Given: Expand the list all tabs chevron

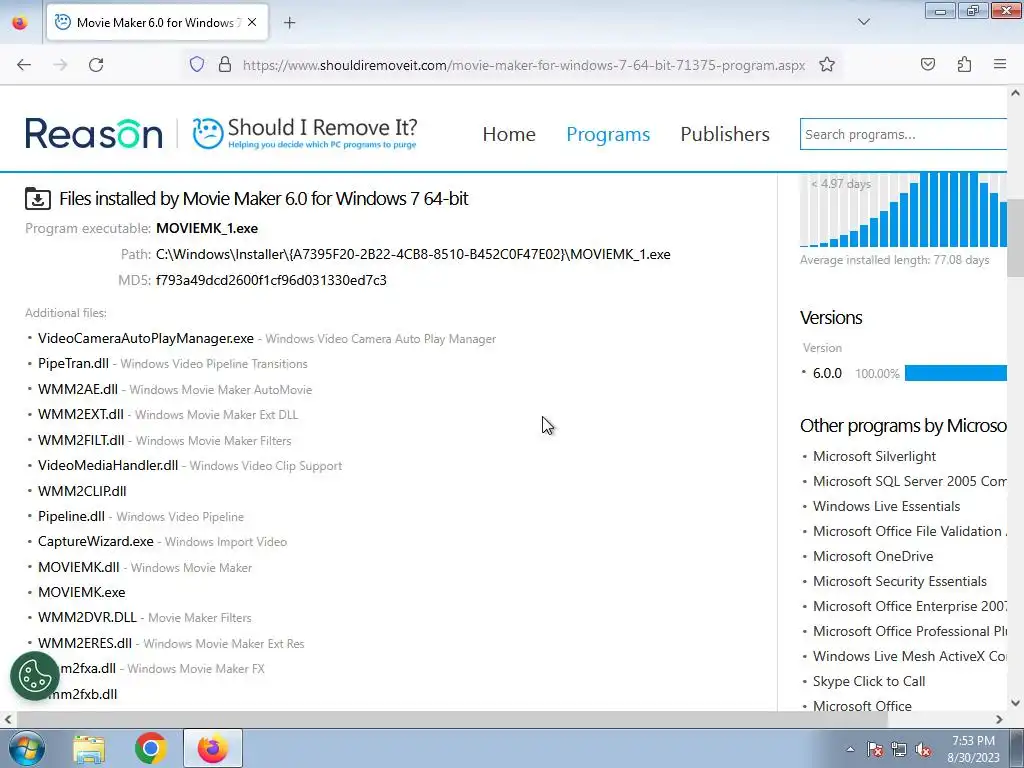Looking at the screenshot, I should pos(863,22).
